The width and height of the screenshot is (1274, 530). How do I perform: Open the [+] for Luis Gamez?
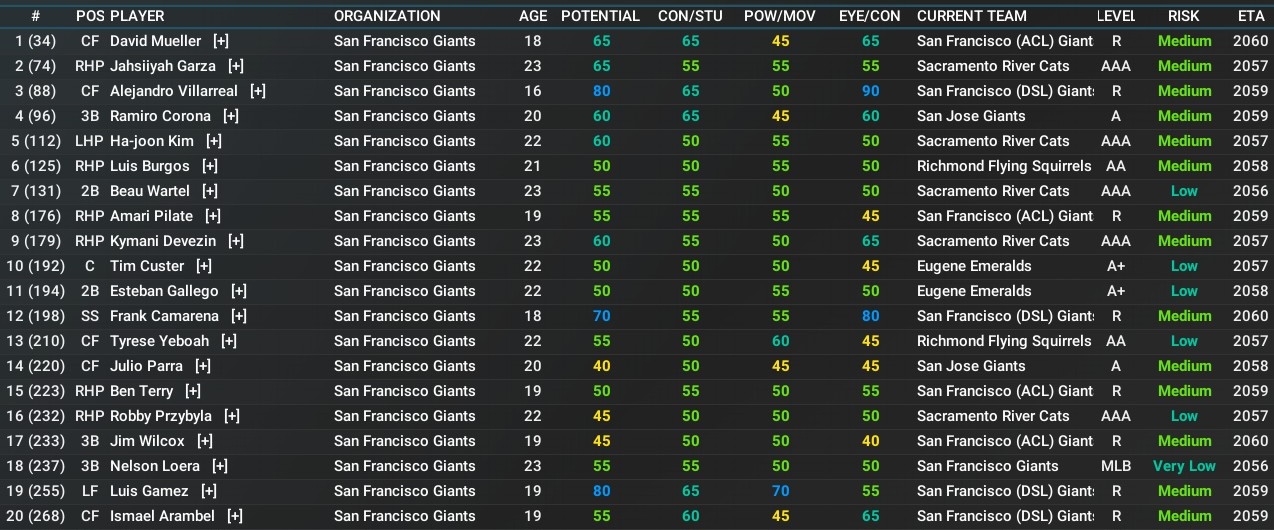click(x=208, y=491)
